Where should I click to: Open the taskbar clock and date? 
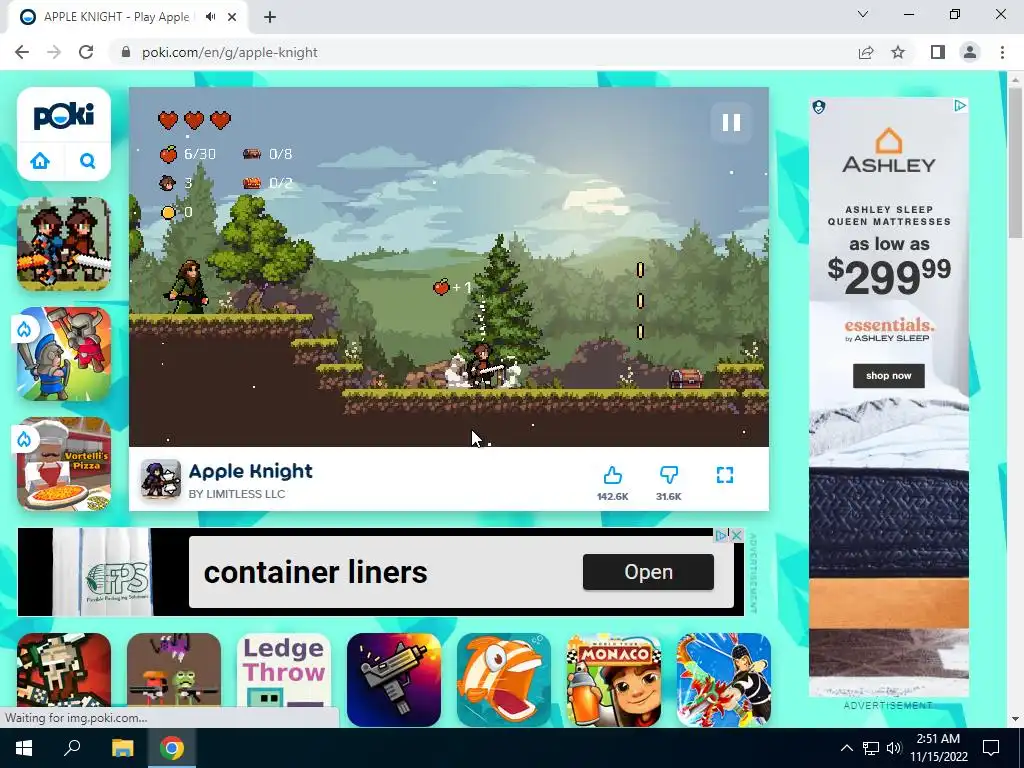pyautogui.click(x=938, y=748)
